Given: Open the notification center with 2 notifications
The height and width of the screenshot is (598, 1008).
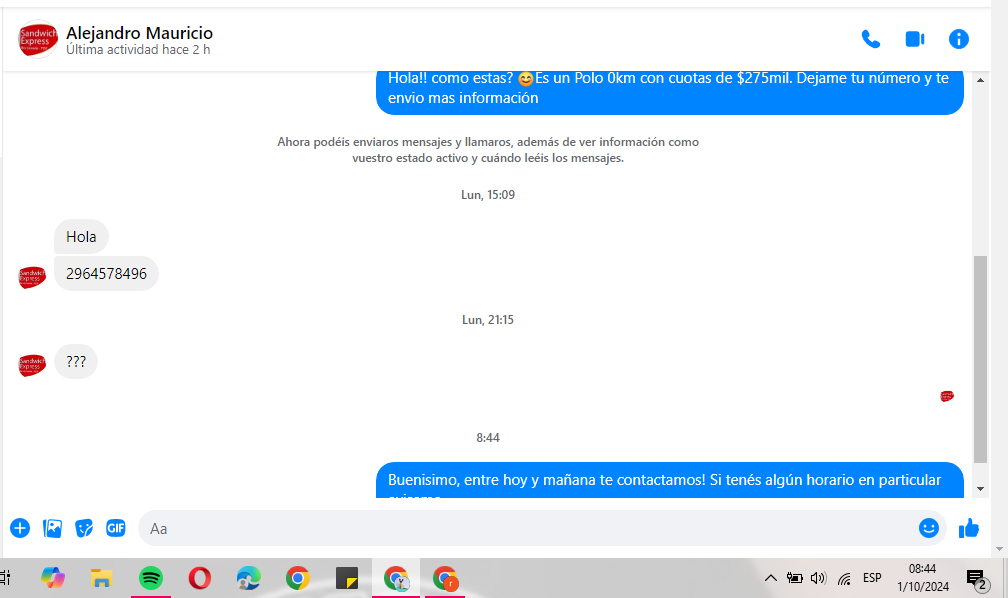Looking at the screenshot, I should pos(977,579).
